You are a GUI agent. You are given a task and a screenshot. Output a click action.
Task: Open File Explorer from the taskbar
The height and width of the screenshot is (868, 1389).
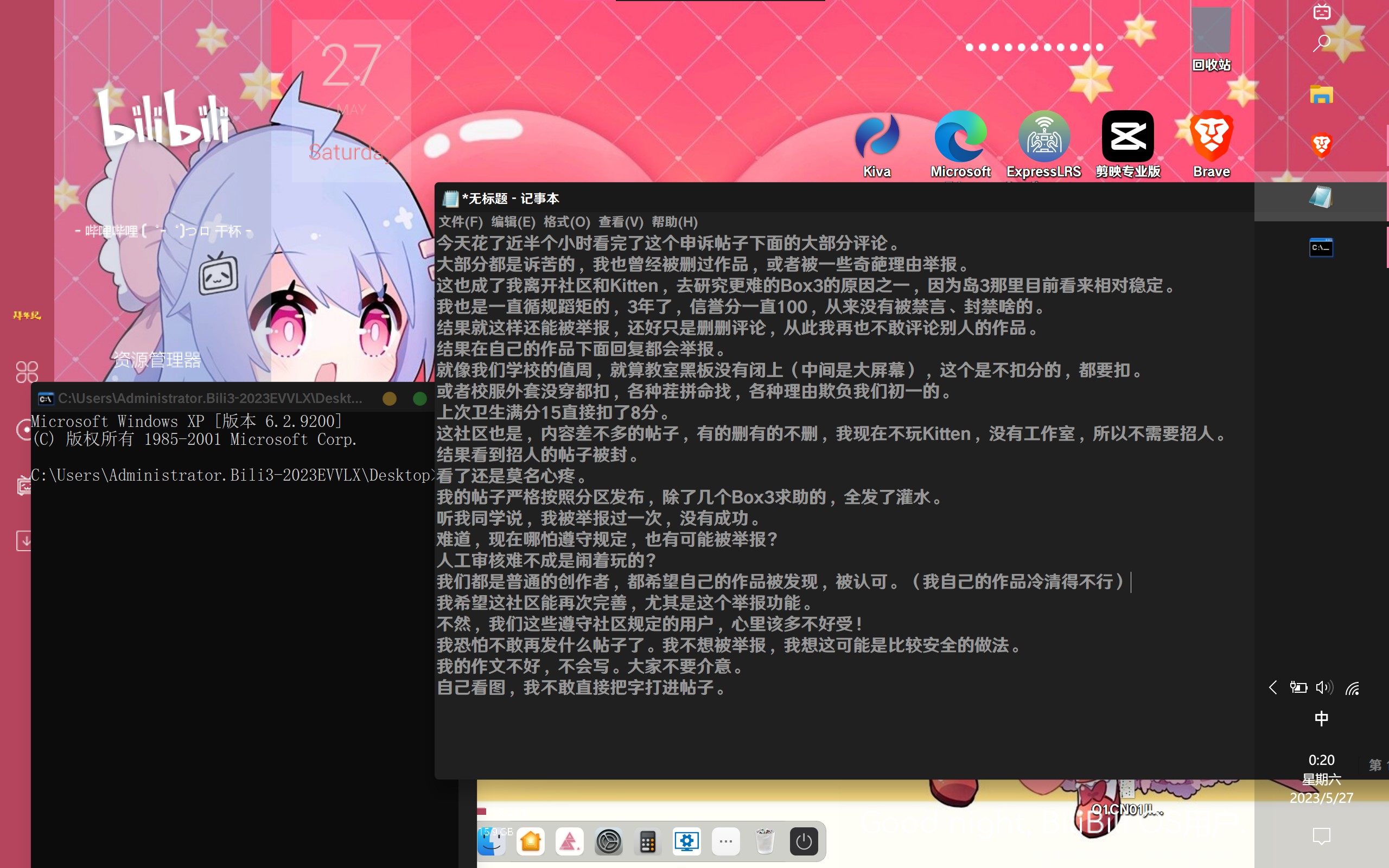tap(1321, 95)
